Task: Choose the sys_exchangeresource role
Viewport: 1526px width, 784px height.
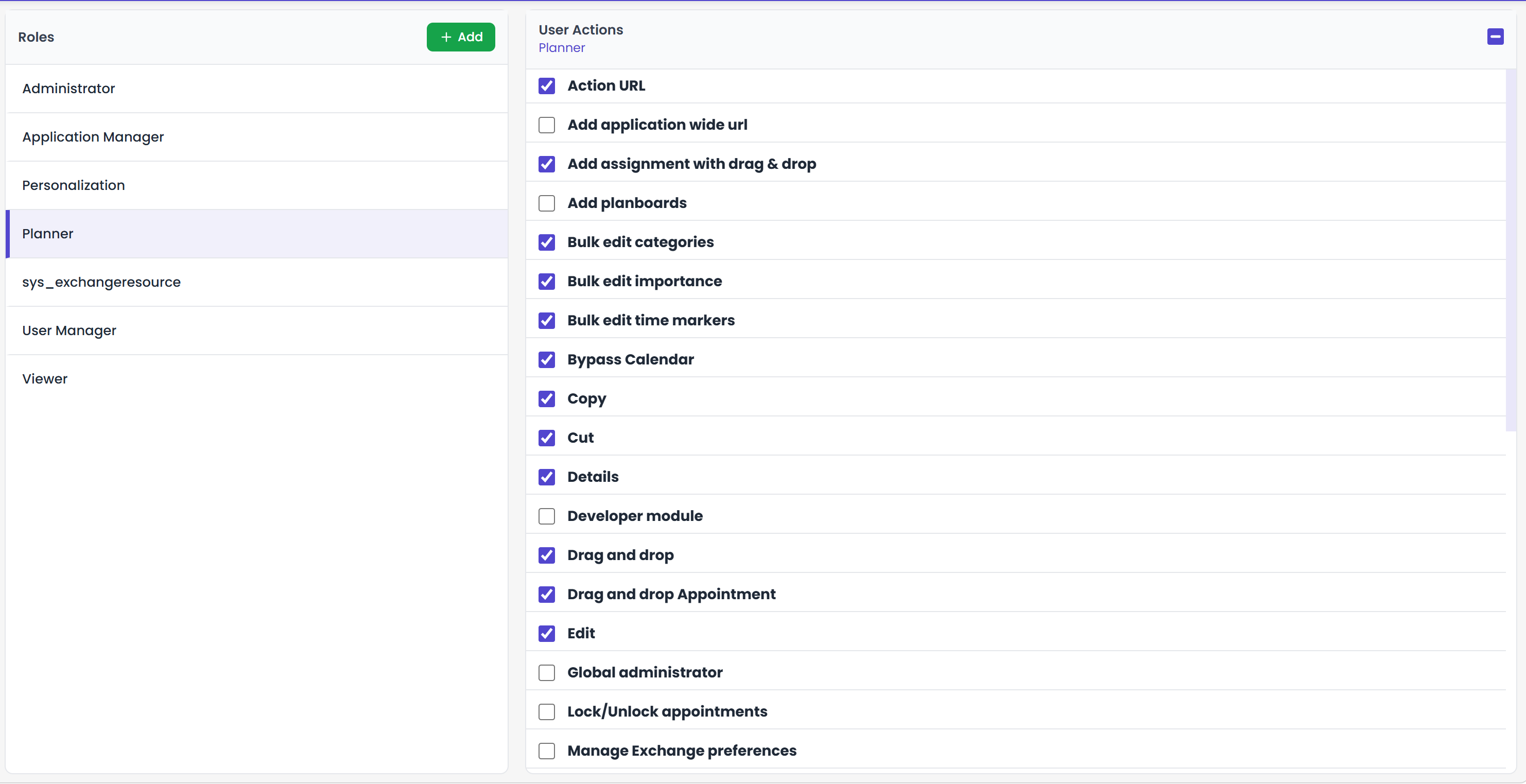Action: (257, 283)
